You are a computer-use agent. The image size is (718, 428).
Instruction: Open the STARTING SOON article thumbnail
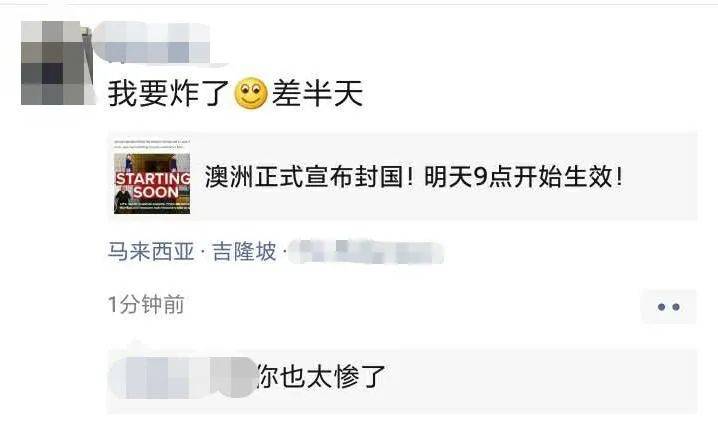pyautogui.click(x=152, y=176)
